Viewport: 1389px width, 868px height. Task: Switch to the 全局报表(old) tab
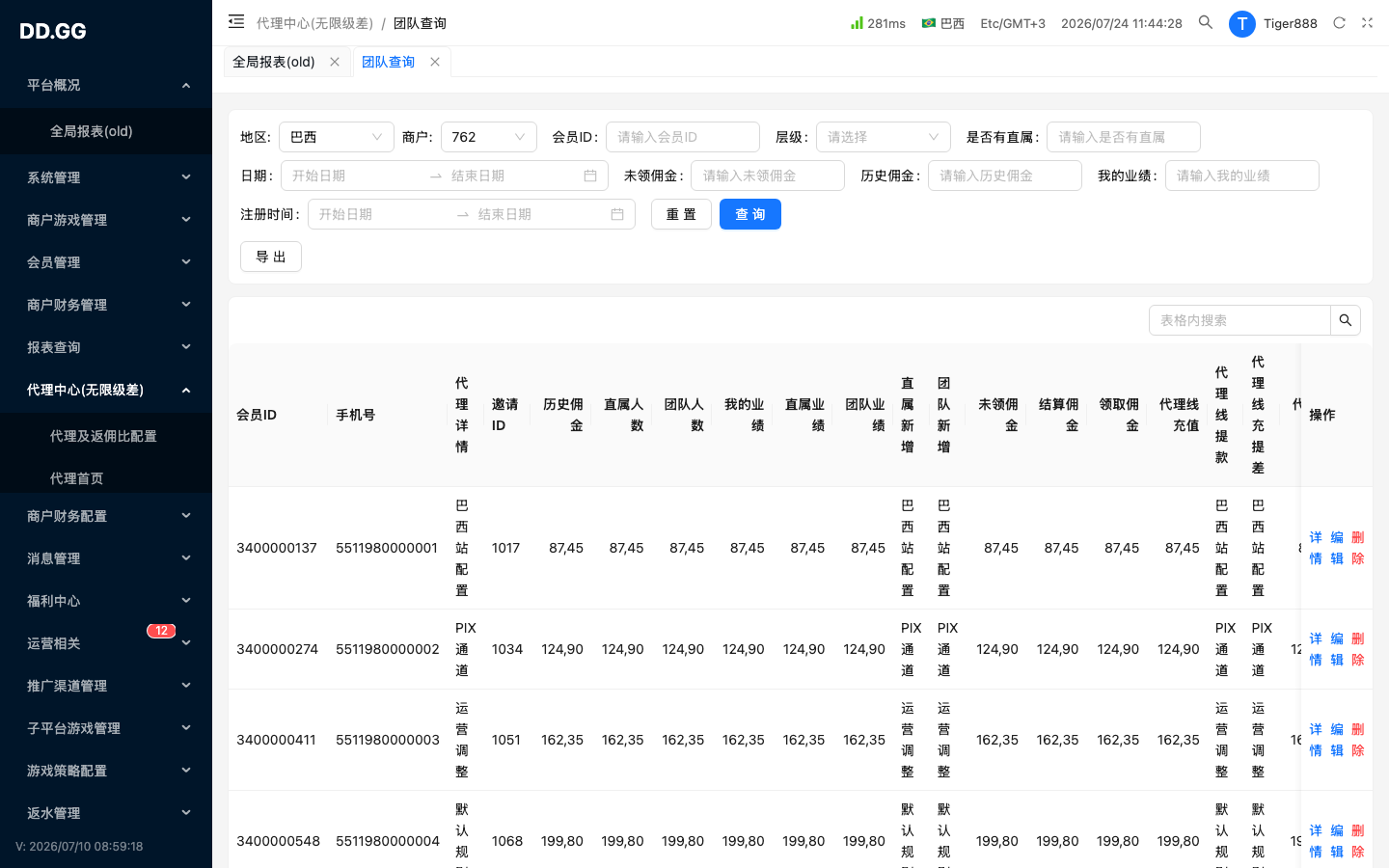point(274,62)
